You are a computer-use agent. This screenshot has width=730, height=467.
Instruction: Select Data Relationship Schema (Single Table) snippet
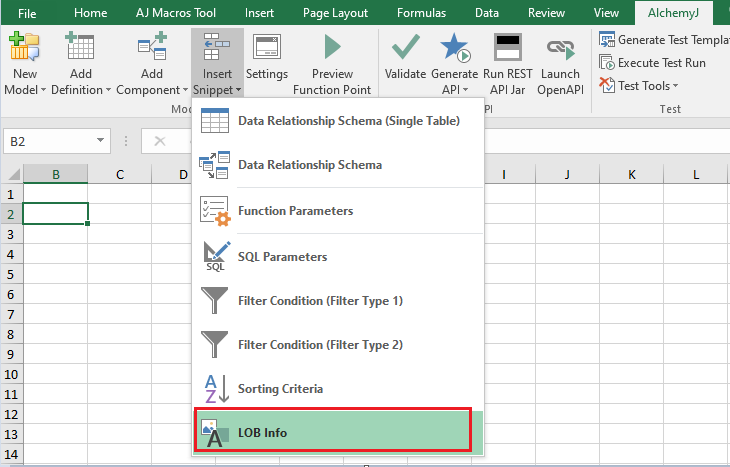tap(338, 121)
